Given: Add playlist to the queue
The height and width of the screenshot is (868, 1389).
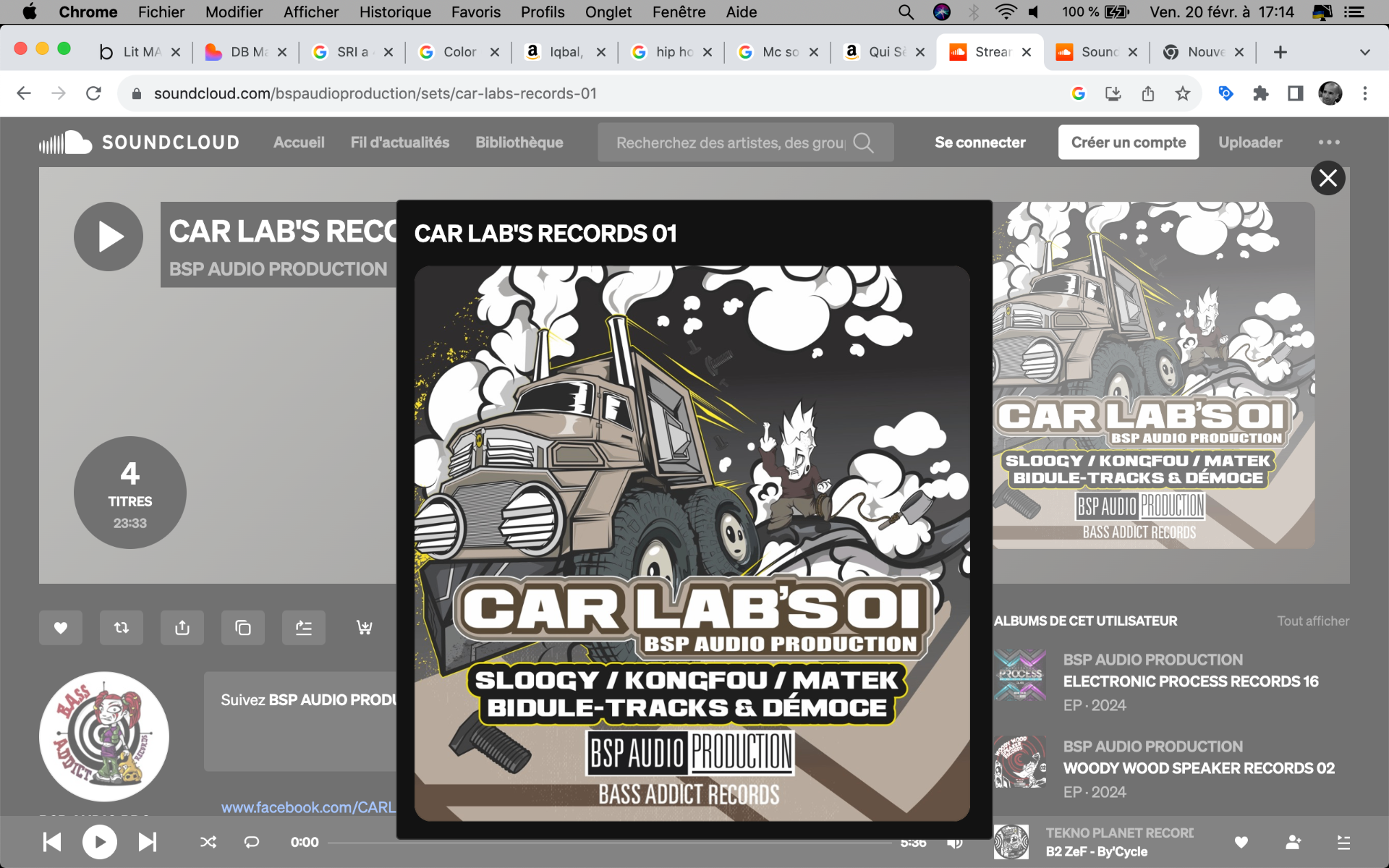Looking at the screenshot, I should tap(304, 628).
